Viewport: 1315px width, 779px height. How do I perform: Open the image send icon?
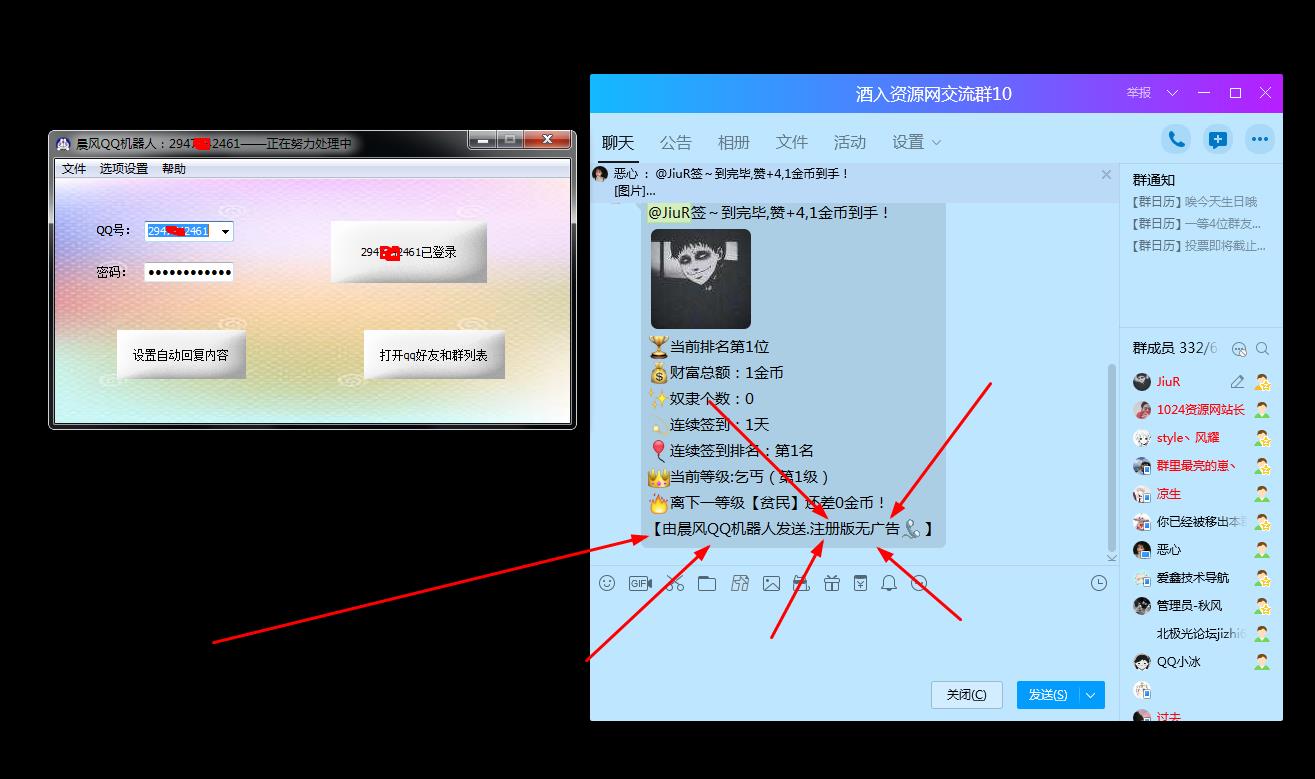(771, 583)
